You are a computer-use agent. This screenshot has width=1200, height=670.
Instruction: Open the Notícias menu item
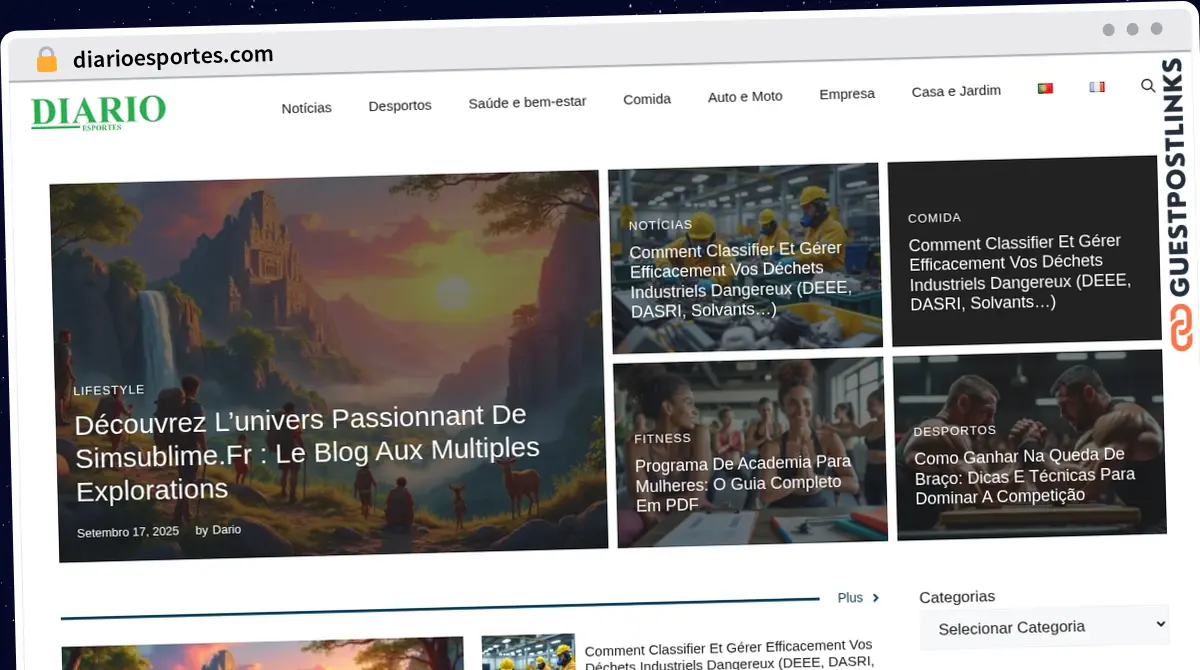pos(306,107)
